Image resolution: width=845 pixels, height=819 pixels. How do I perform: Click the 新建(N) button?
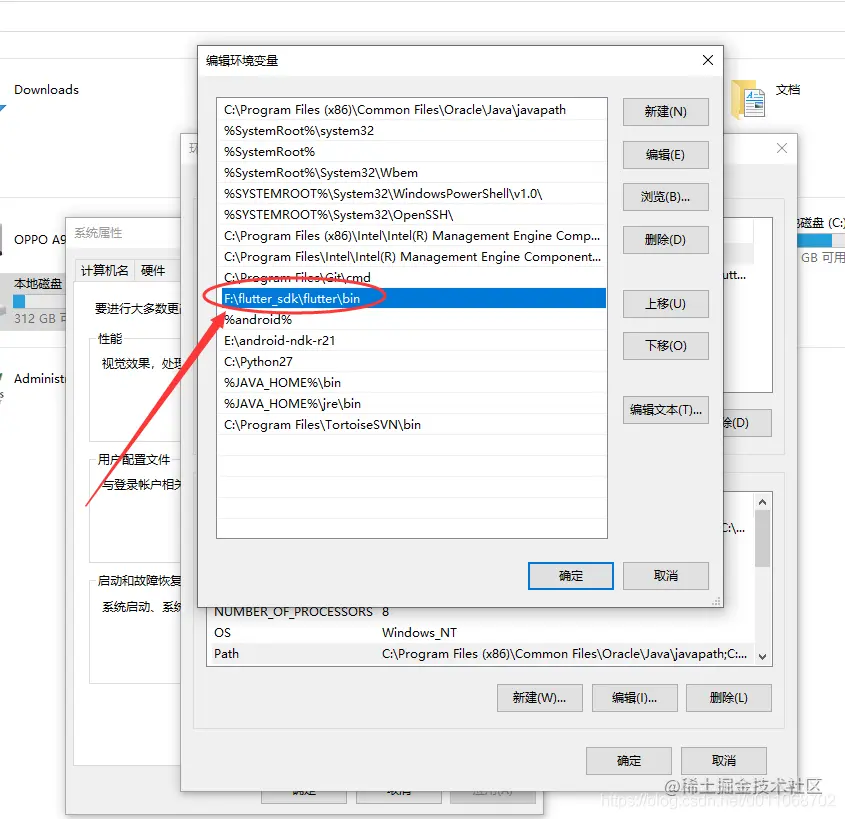click(x=666, y=112)
